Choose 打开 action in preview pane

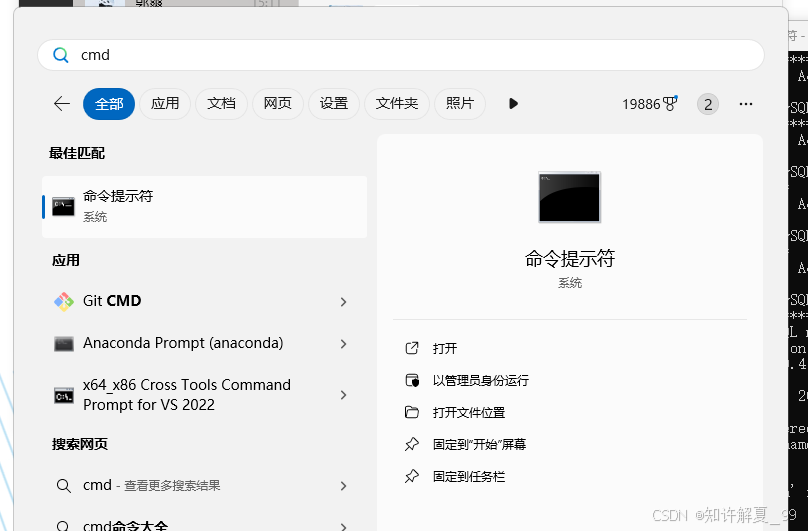(x=445, y=349)
